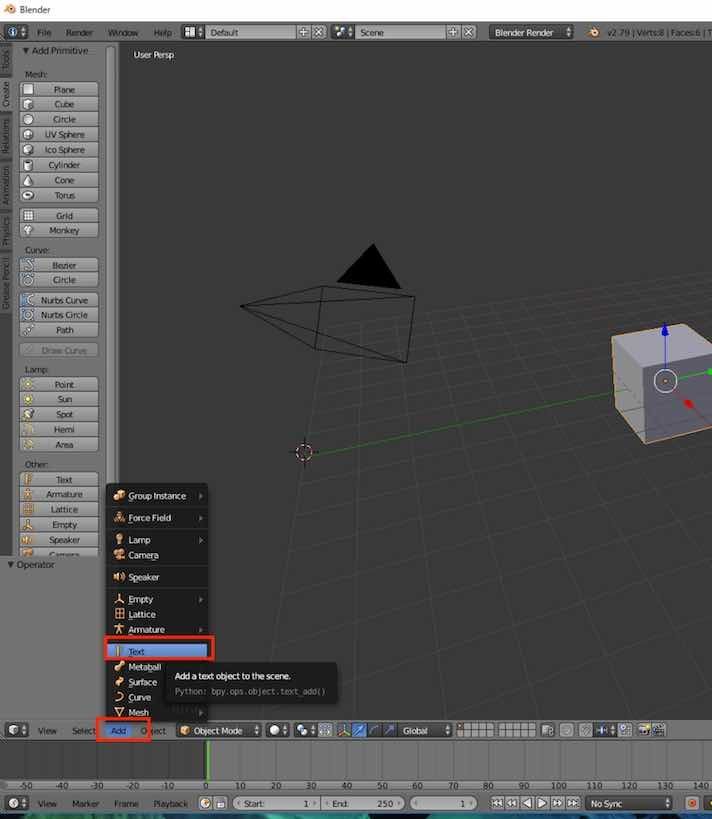The height and width of the screenshot is (819, 712).
Task: Open the Blender Render engine dropdown
Action: click(x=531, y=32)
